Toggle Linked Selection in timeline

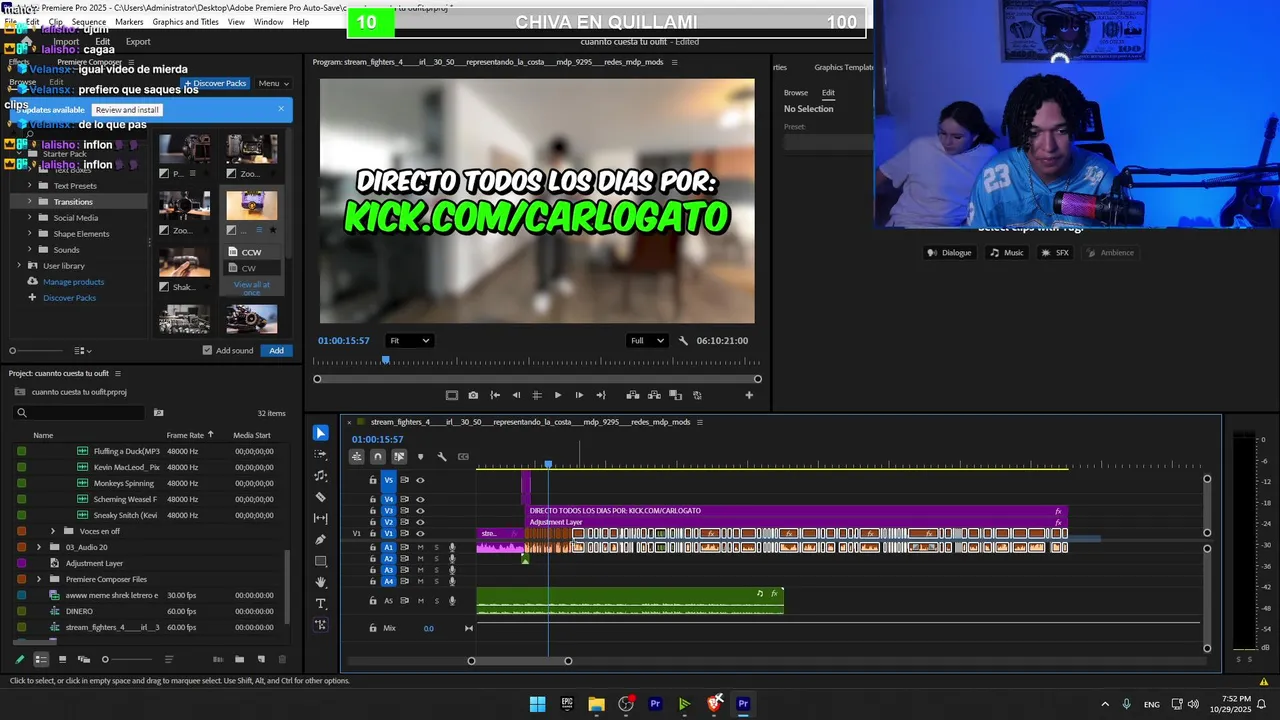click(399, 457)
